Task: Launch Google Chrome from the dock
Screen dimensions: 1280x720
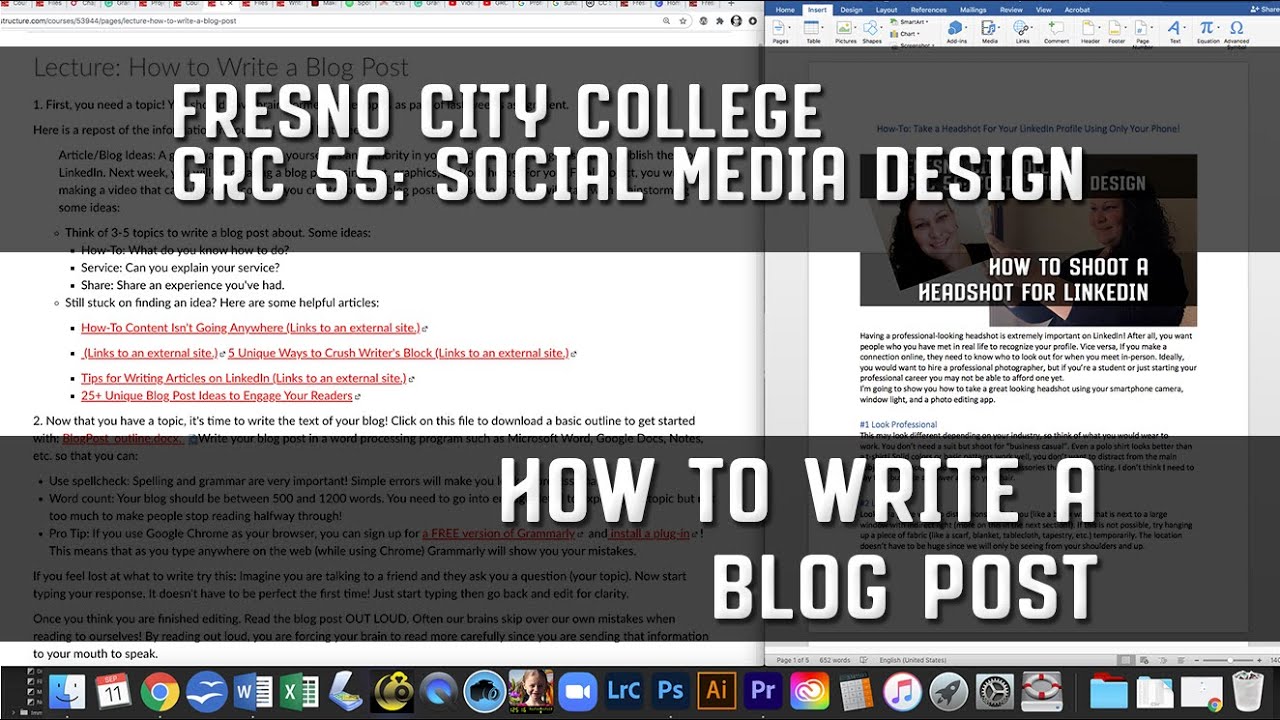Action: 160,692
